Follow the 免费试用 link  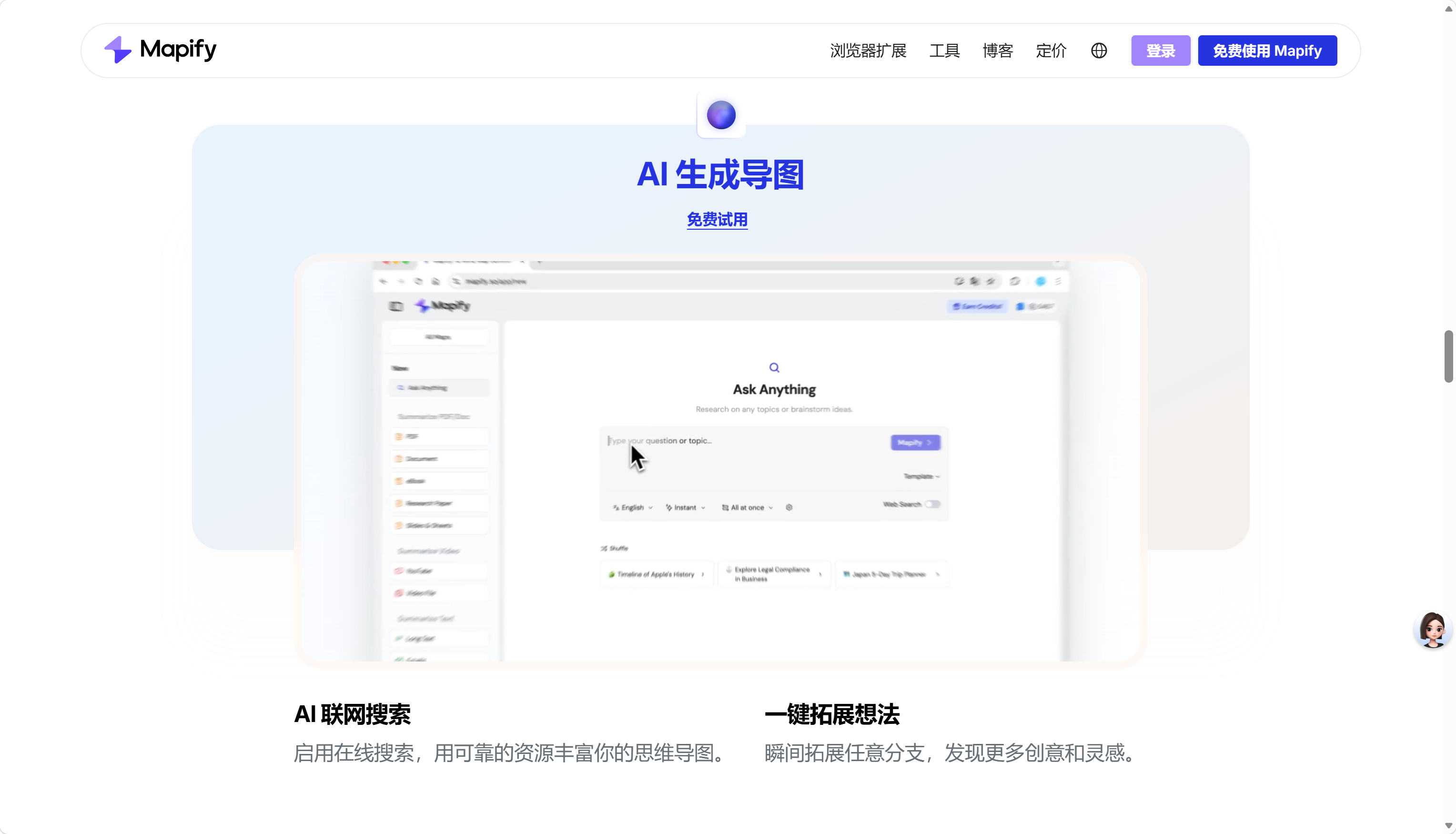(717, 219)
